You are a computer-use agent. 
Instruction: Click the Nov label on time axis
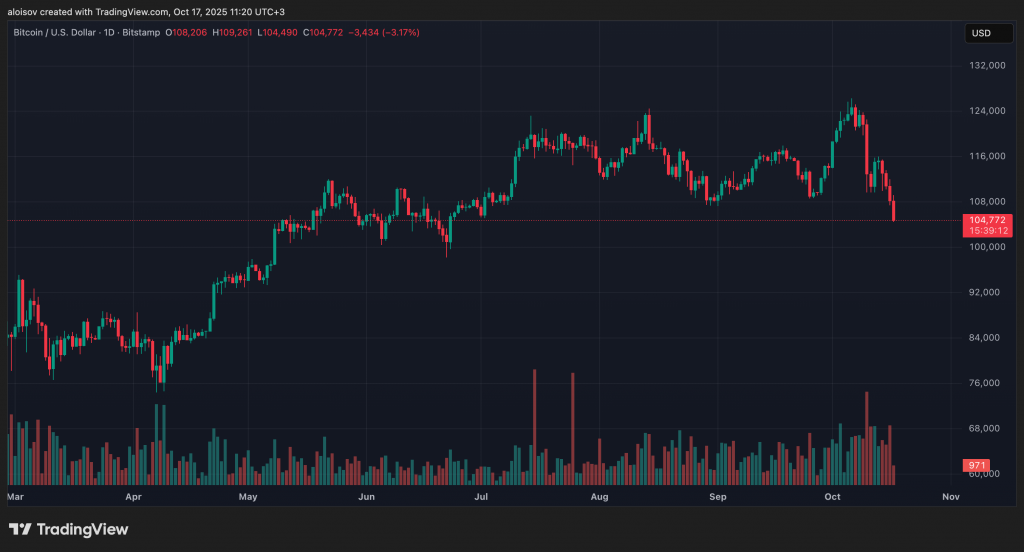(950, 496)
